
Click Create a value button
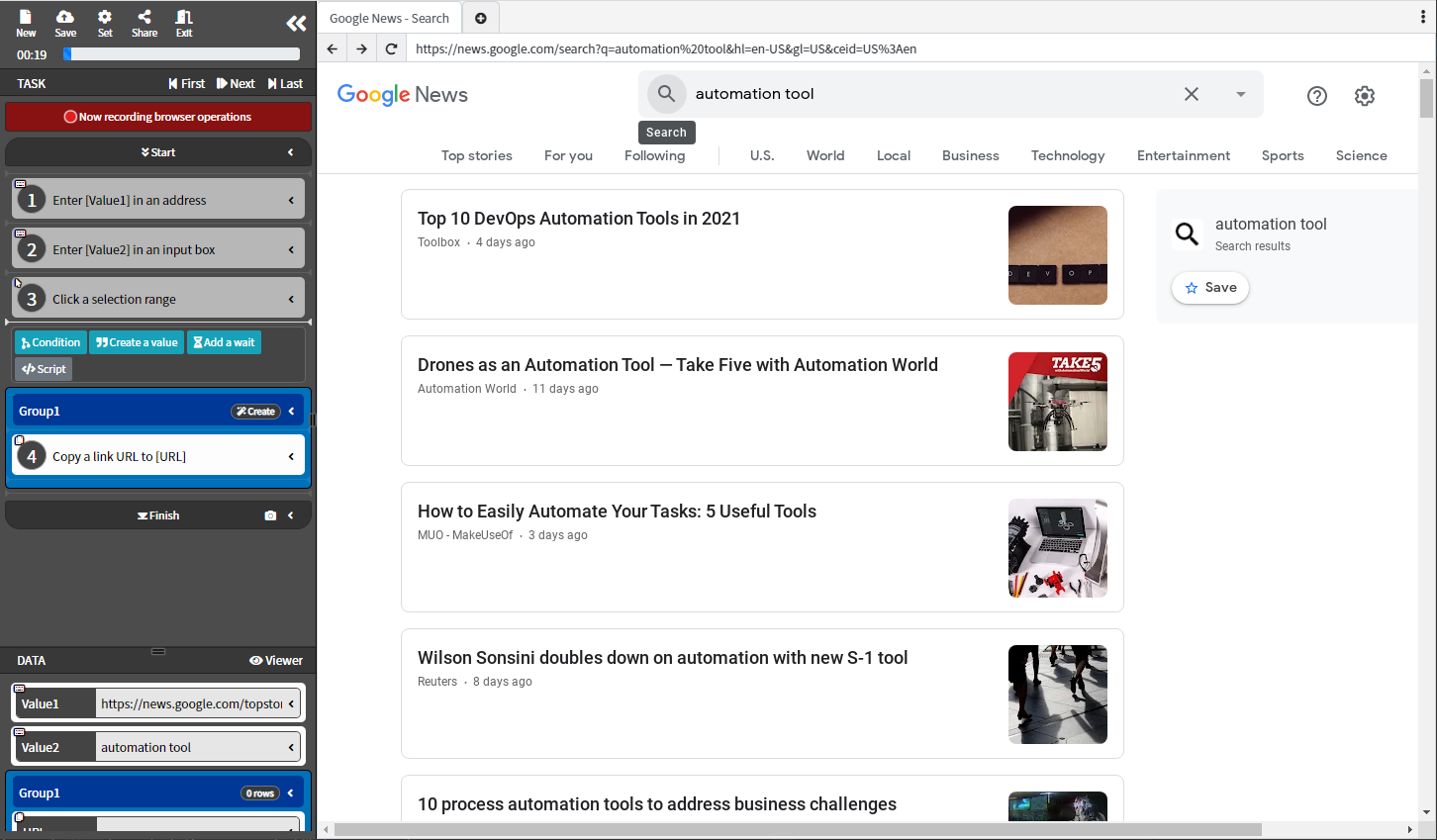[137, 342]
